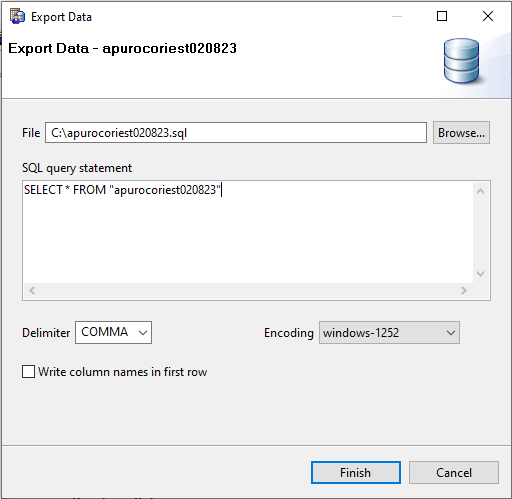Click the SQL query statement label
Screen dimensions: 512x499
pyautogui.click(x=77, y=168)
